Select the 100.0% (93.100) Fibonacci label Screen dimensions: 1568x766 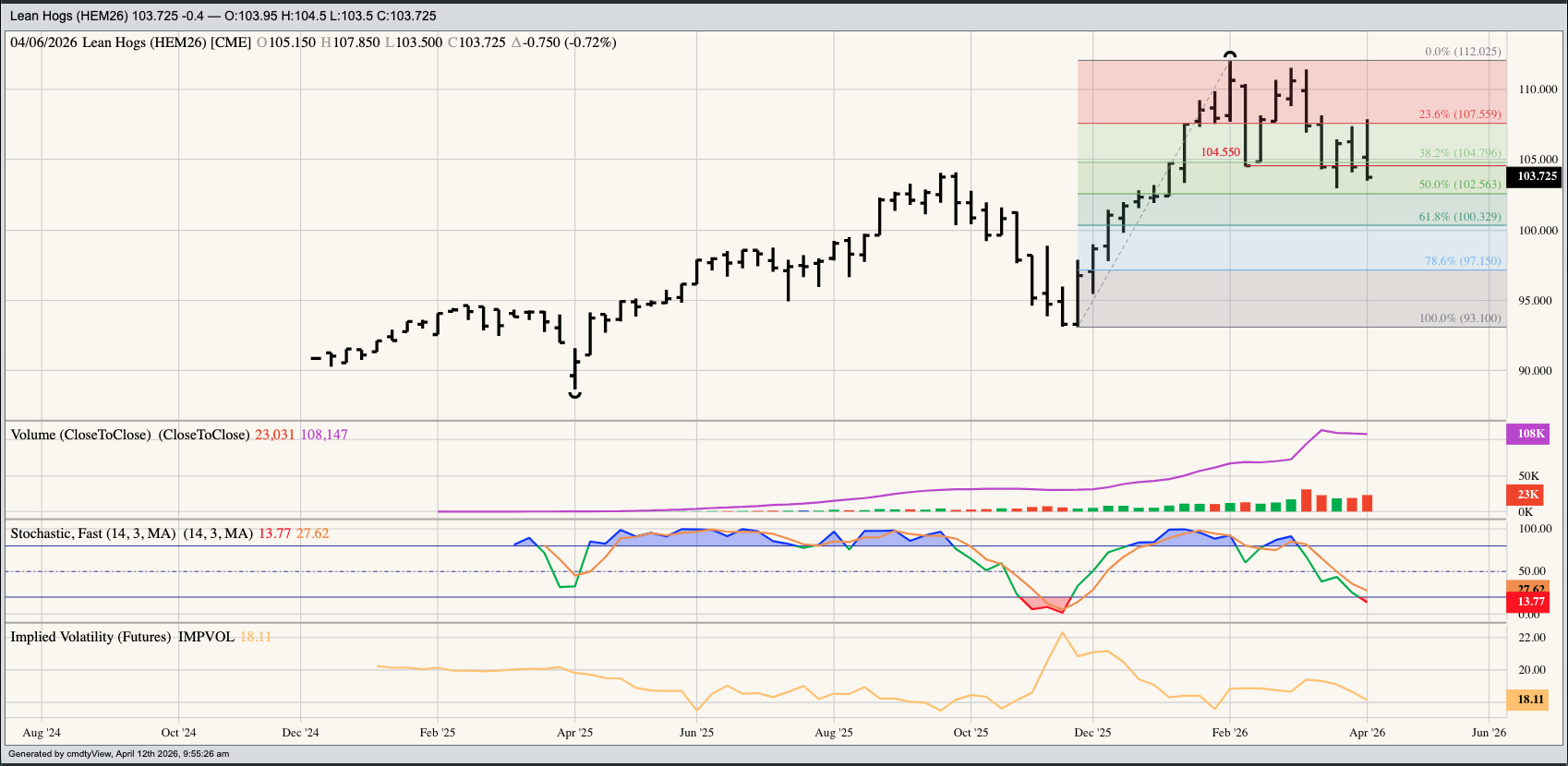1459,318
